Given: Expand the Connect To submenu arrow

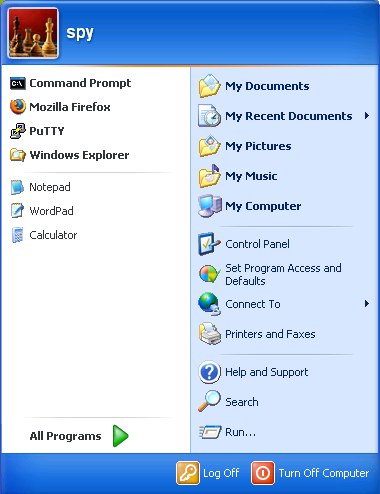Looking at the screenshot, I should (367, 304).
